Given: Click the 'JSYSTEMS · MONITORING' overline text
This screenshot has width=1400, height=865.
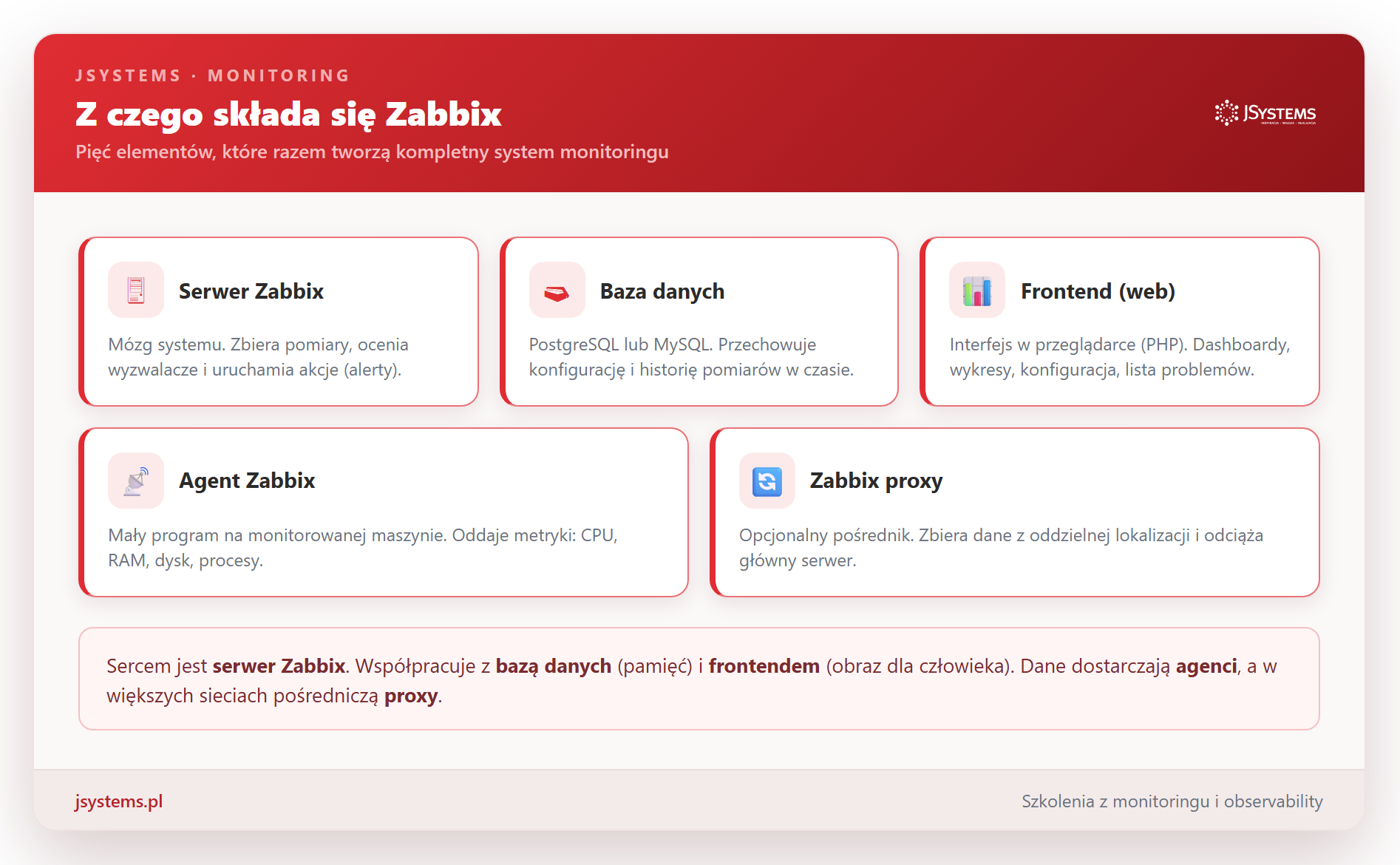Looking at the screenshot, I should [212, 75].
